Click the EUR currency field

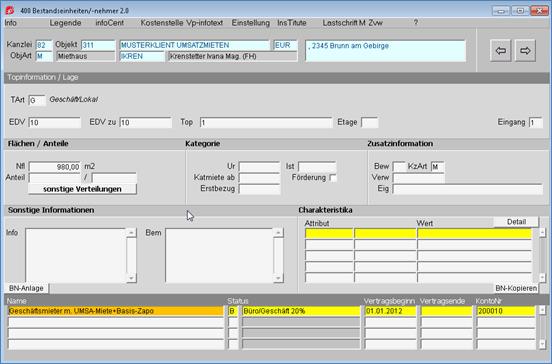(286, 45)
